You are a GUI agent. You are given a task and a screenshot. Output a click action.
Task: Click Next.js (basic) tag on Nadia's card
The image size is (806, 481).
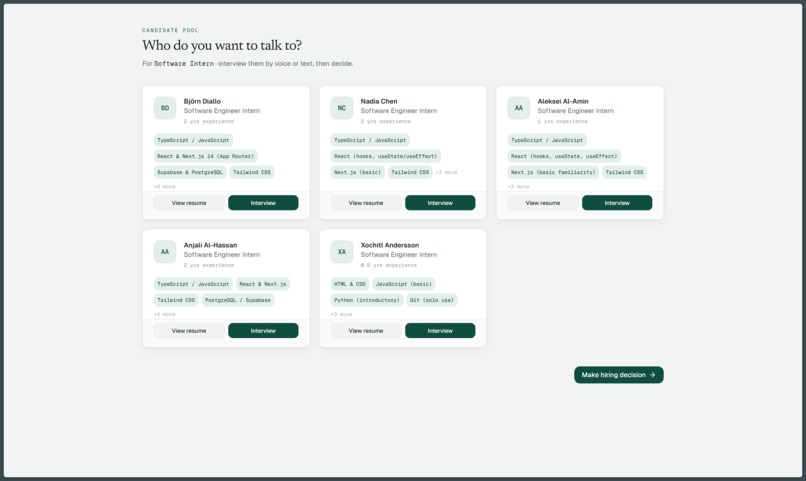point(357,172)
